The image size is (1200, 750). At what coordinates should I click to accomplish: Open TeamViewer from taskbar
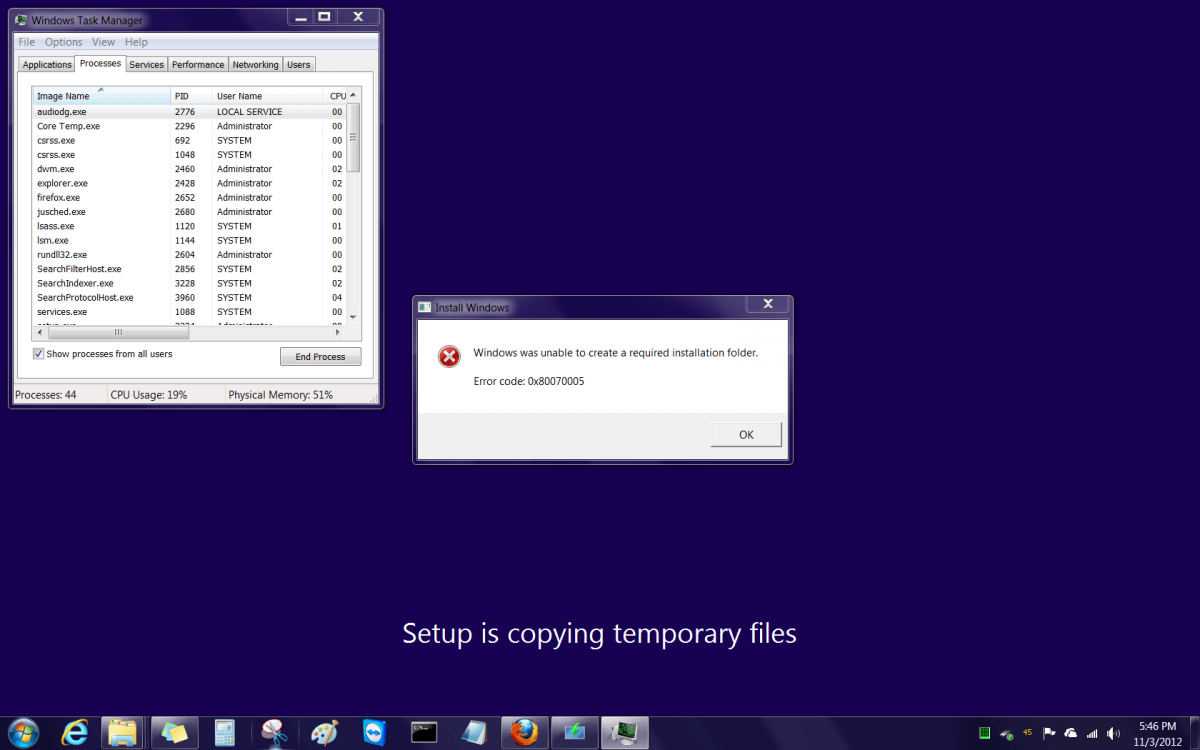[x=374, y=732]
